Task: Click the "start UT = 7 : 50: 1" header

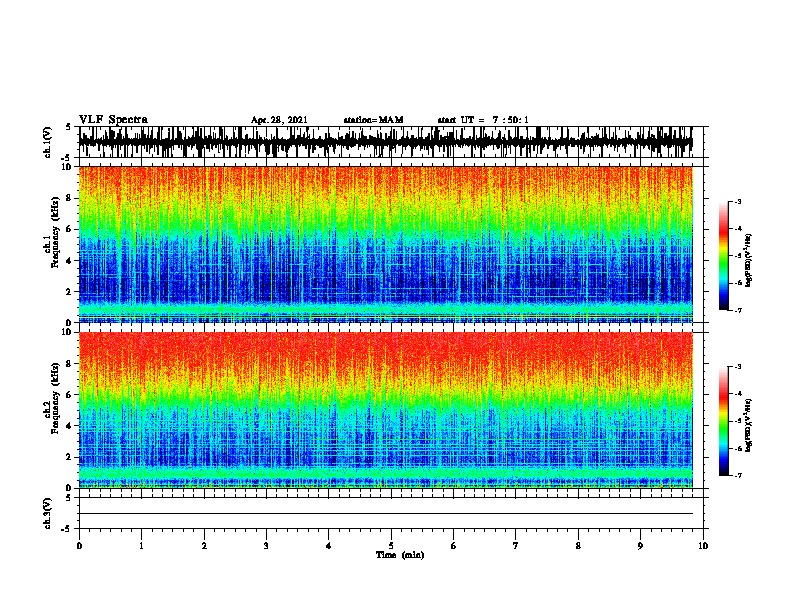Action: (483, 120)
